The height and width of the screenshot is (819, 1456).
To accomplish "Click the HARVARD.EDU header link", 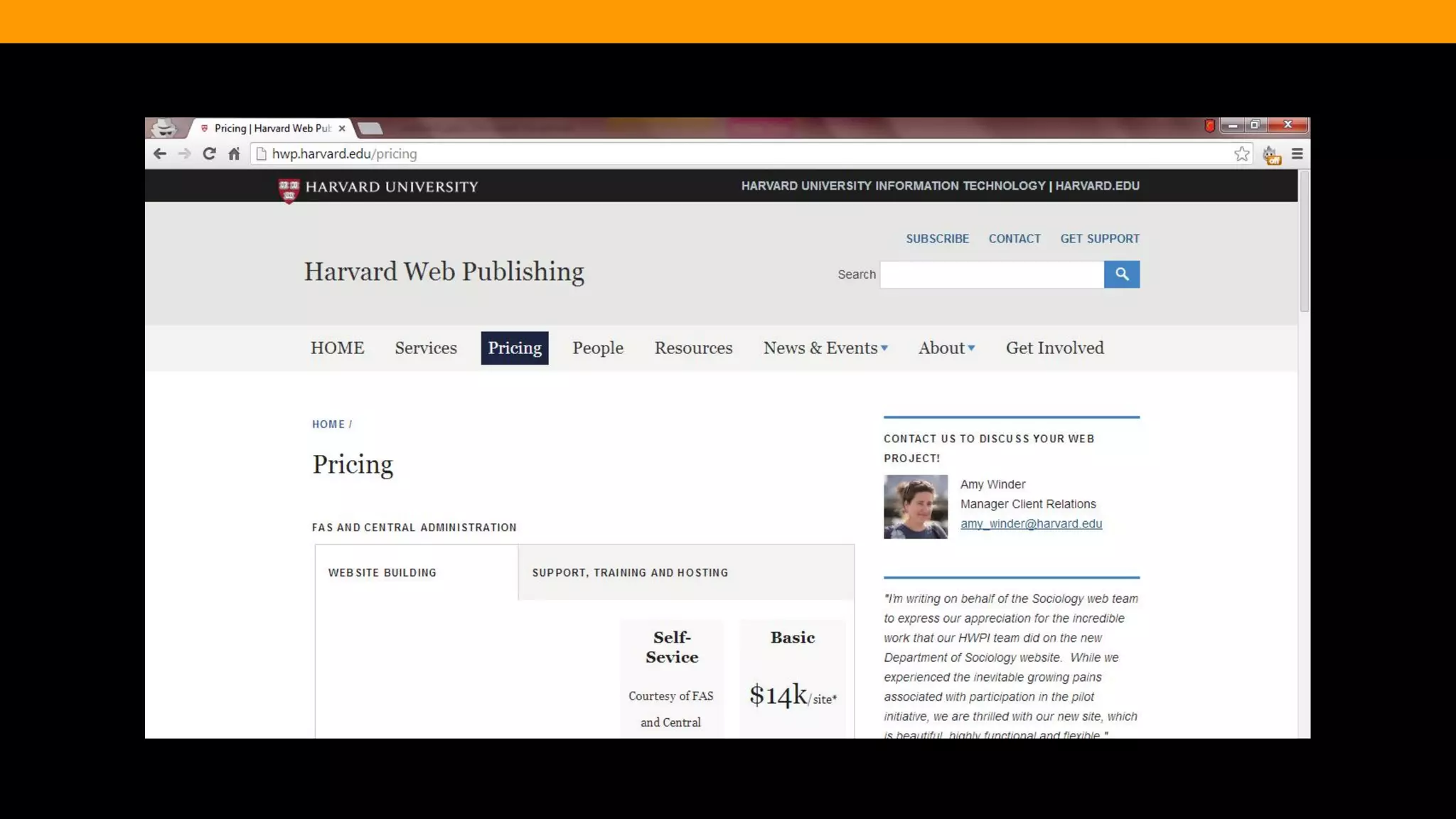I will tap(1097, 186).
